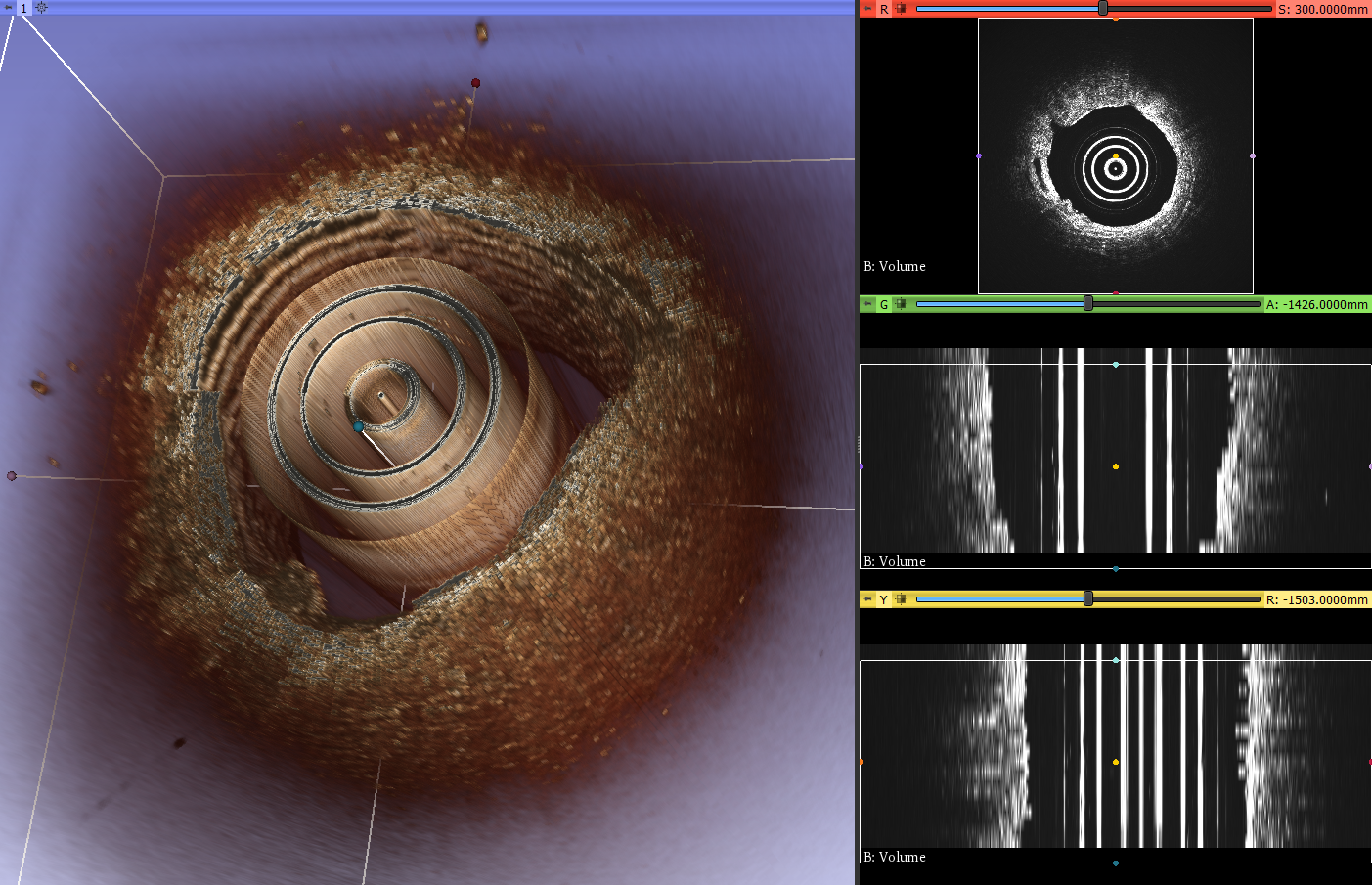The width and height of the screenshot is (1372, 885).
Task: Click the Green slice view pin icon
Action: [867, 304]
